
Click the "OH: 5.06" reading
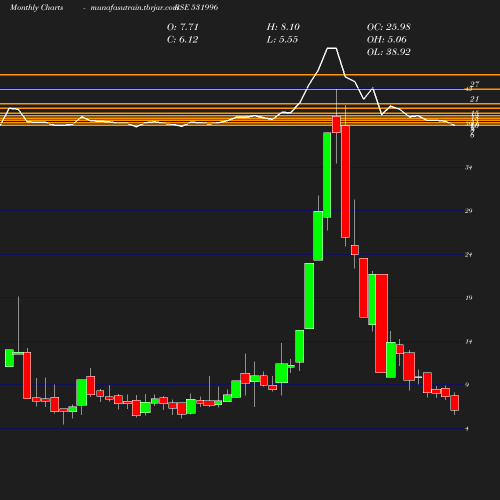point(387,39)
